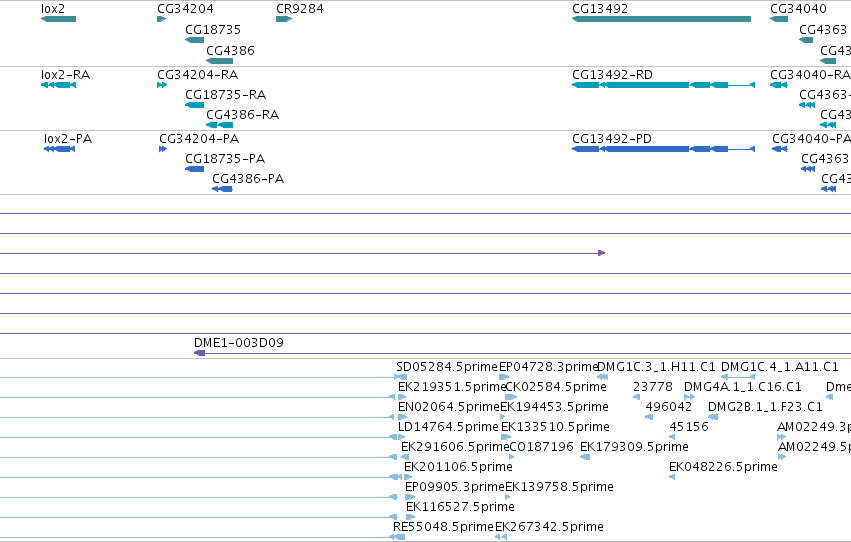
Task: Select the lox2 gene feature
Action: pyautogui.click(x=59, y=19)
